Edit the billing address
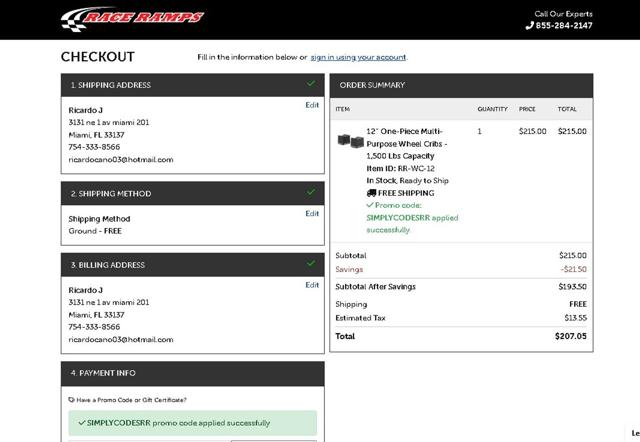Image resolution: width=640 pixels, height=442 pixels. [312, 285]
